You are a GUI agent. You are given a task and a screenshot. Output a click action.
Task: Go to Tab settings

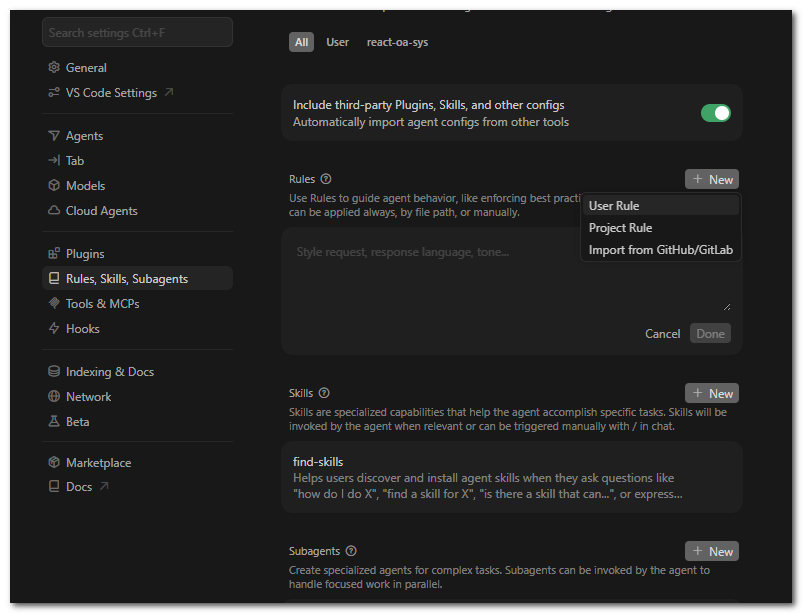pos(137,160)
